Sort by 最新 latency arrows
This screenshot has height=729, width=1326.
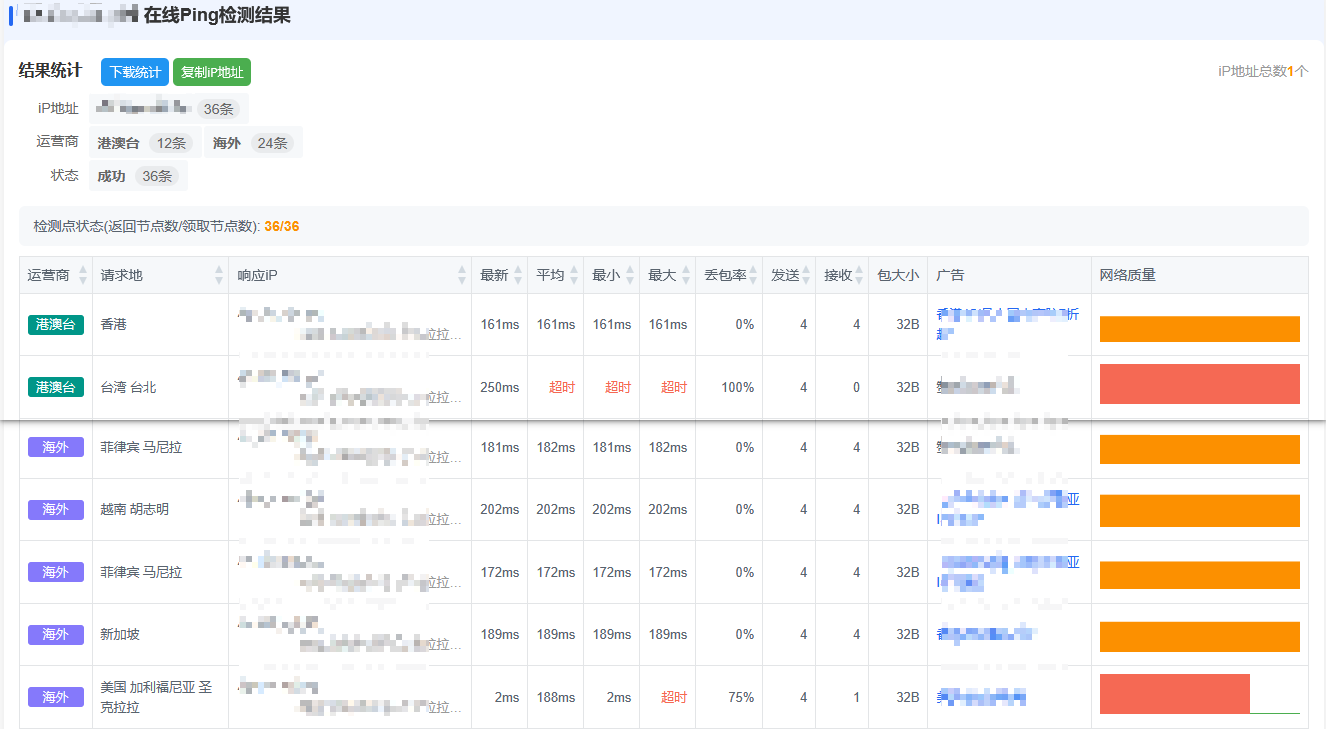point(518,275)
